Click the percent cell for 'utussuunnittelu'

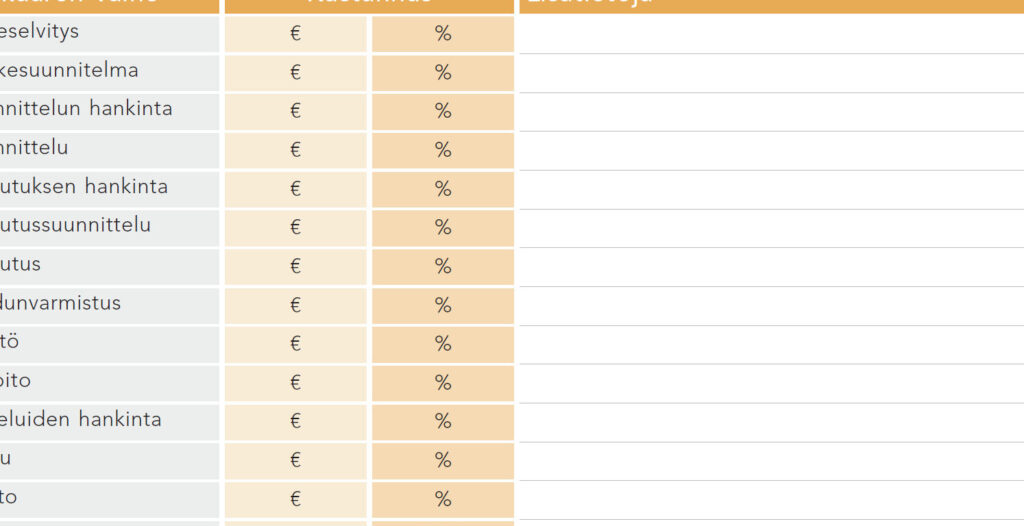click(x=443, y=227)
